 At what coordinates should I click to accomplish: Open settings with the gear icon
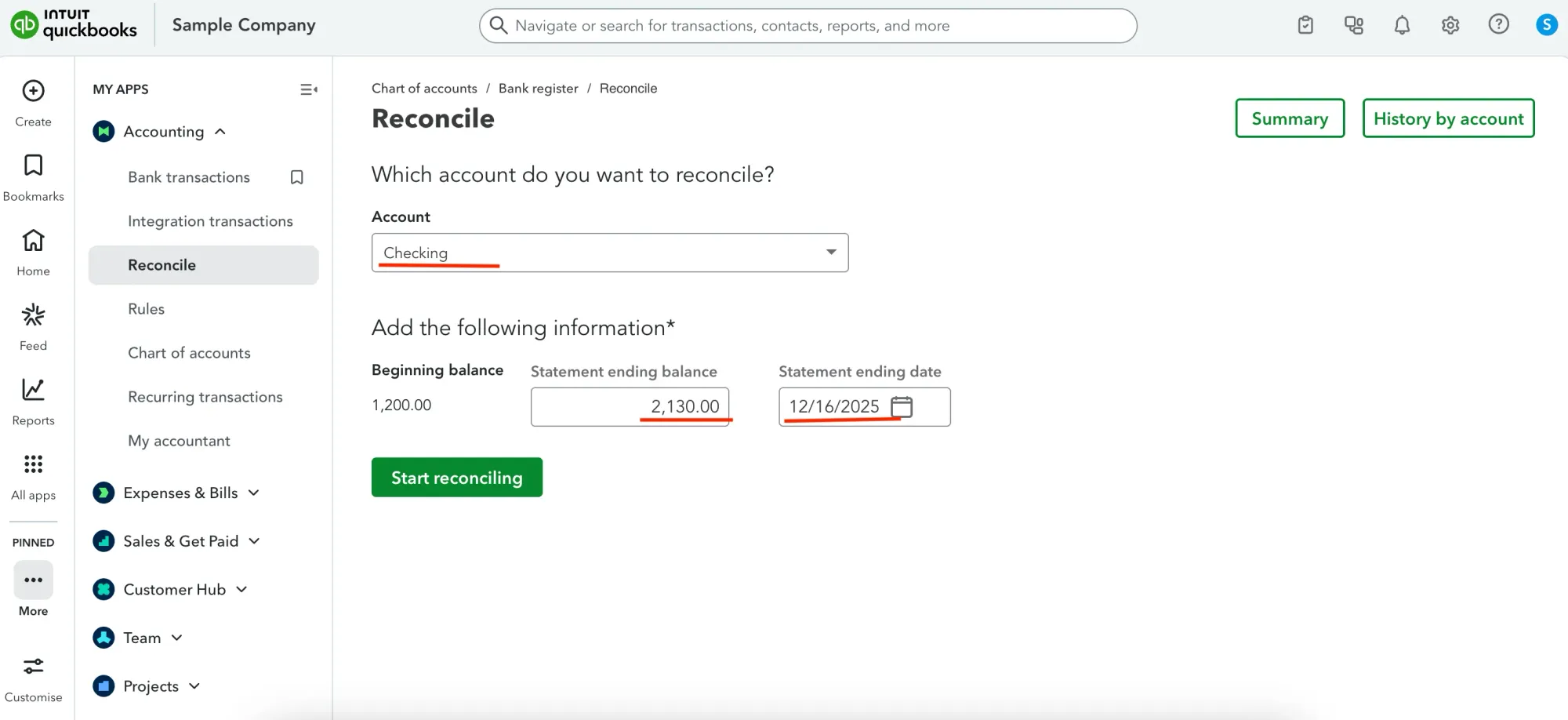point(1450,24)
